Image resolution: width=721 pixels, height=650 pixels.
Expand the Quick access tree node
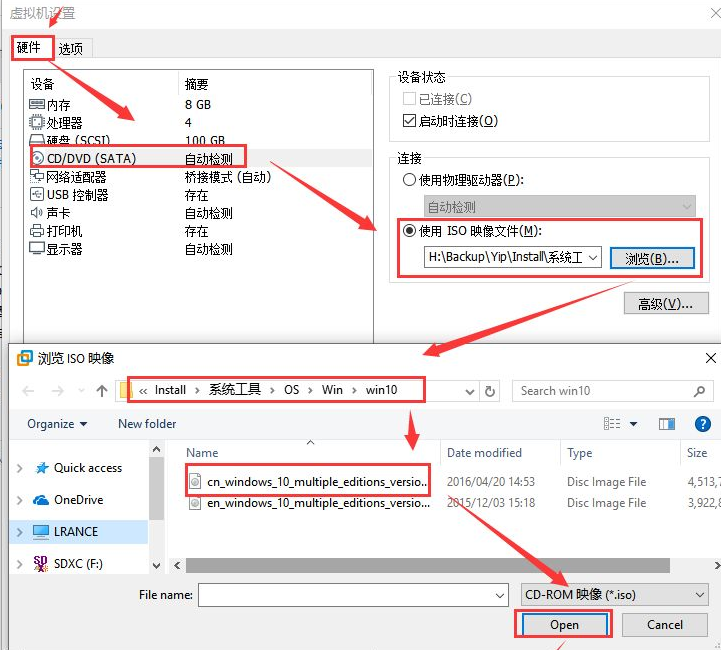pos(20,468)
